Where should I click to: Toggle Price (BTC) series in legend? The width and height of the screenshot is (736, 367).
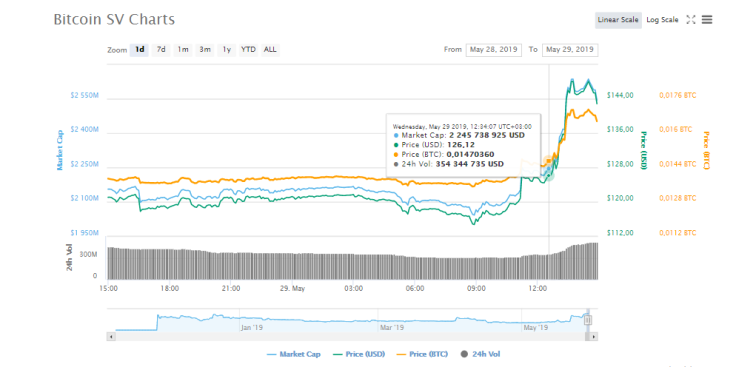point(422,354)
